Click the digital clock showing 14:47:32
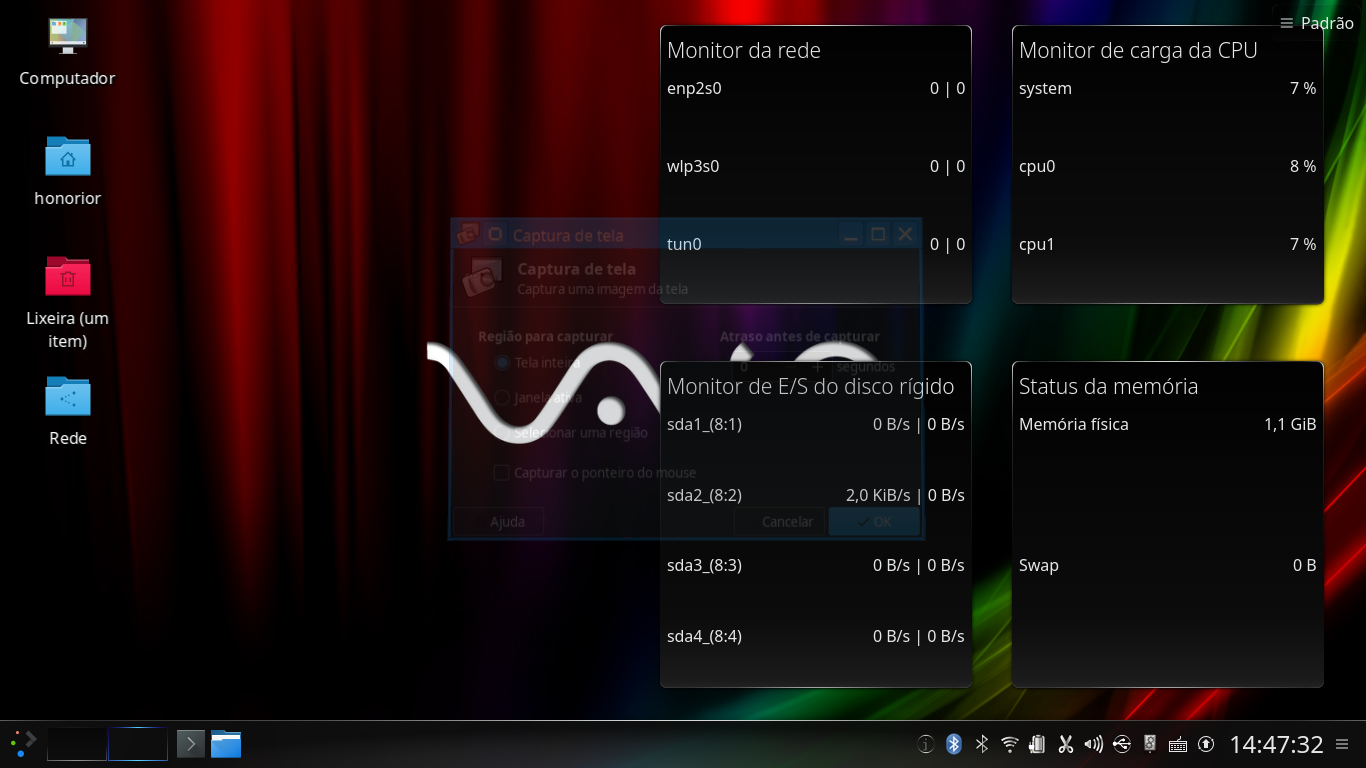This screenshot has height=768, width=1366. pyautogui.click(x=1276, y=745)
